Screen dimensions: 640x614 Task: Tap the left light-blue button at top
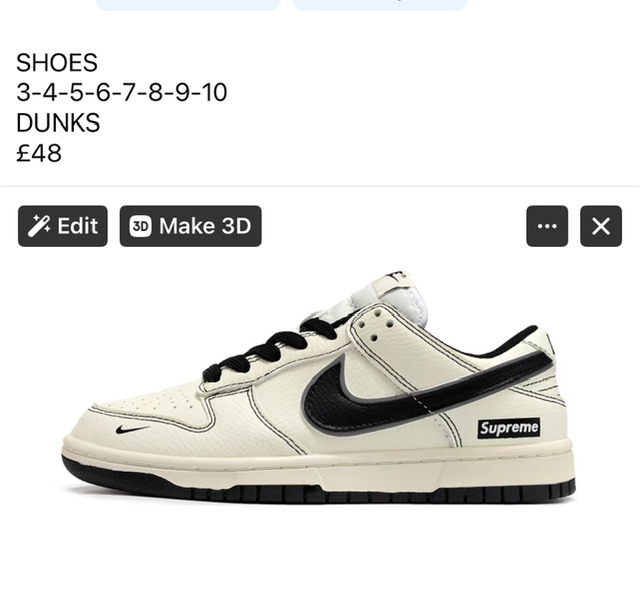pyautogui.click(x=189, y=4)
